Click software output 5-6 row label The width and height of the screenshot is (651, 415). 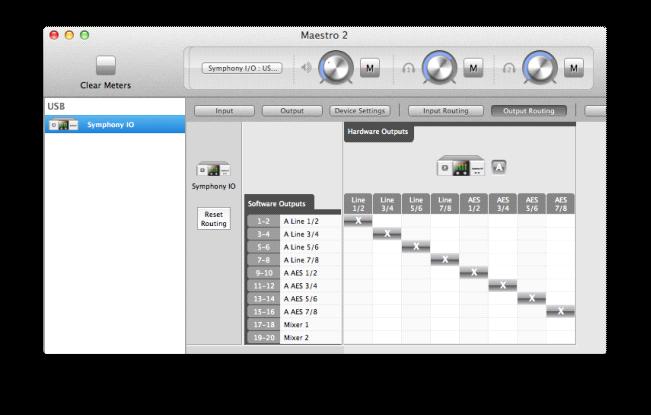tap(263, 247)
